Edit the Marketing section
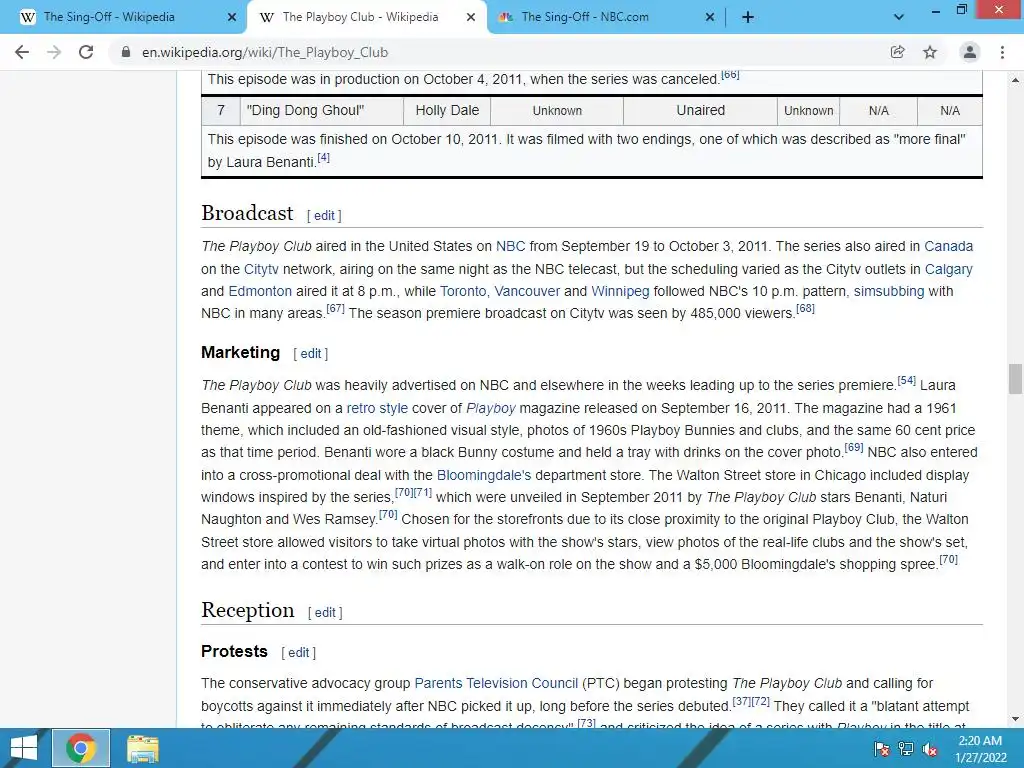Viewport: 1024px width, 768px height. click(310, 353)
